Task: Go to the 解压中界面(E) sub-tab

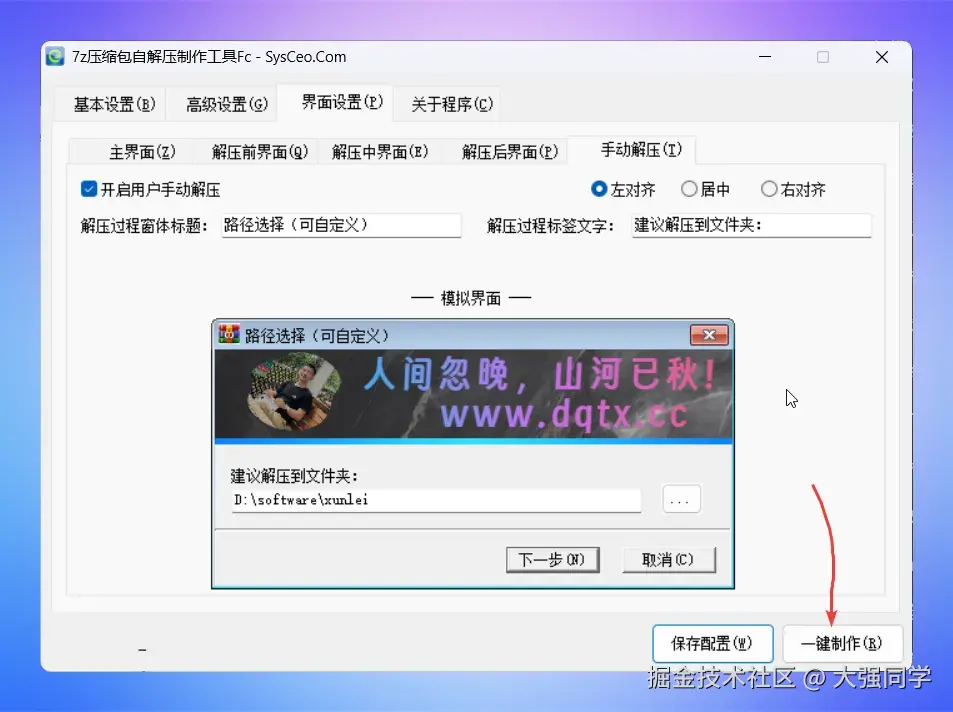Action: tap(380, 151)
